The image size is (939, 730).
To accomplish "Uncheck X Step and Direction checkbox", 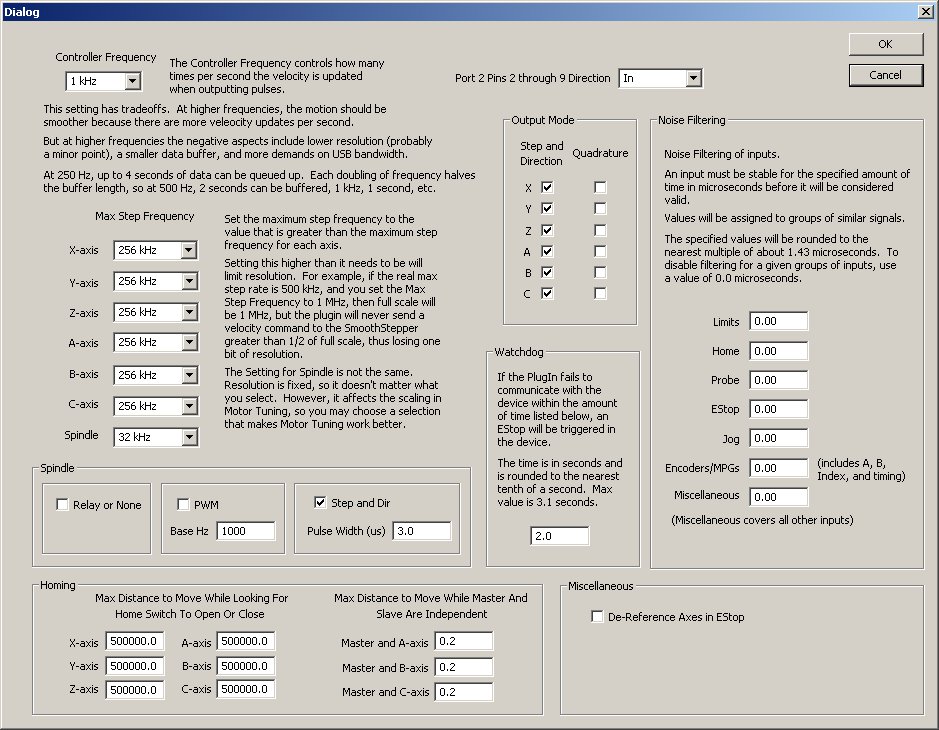I will pyautogui.click(x=547, y=187).
